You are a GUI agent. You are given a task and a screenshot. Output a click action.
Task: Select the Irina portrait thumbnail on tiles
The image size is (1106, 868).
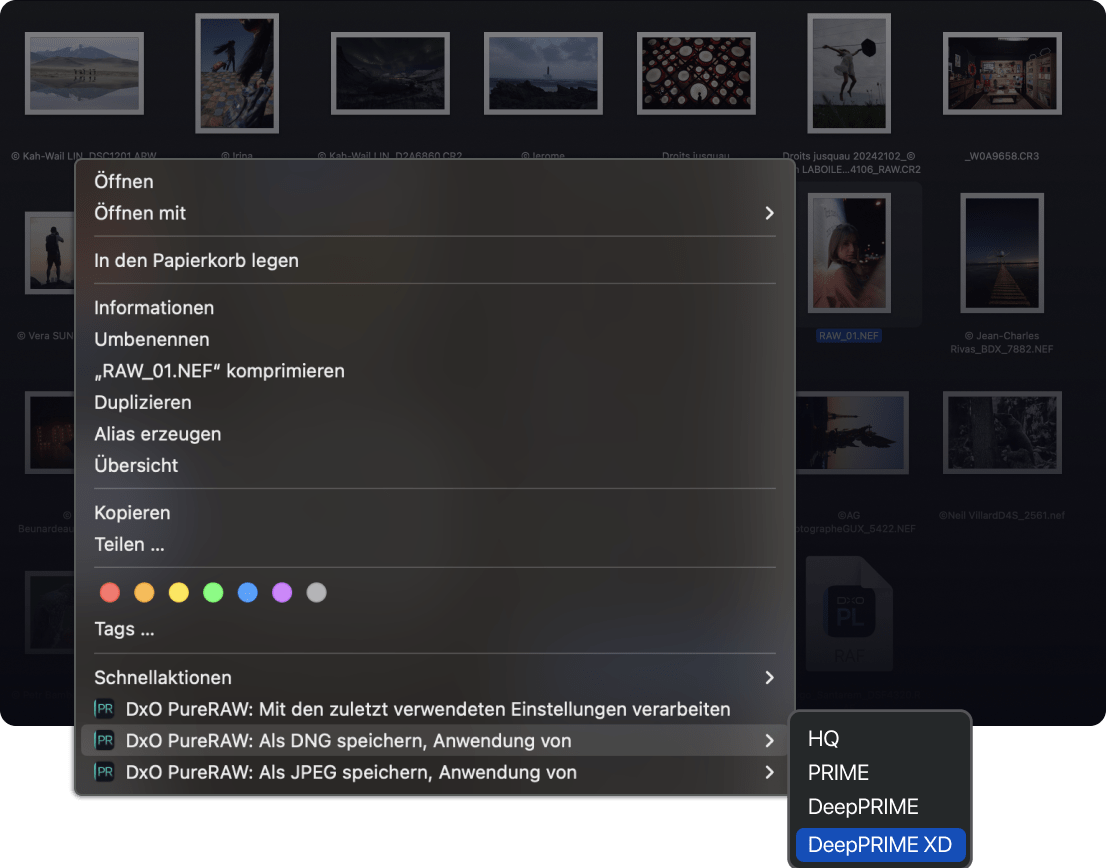click(x=237, y=73)
